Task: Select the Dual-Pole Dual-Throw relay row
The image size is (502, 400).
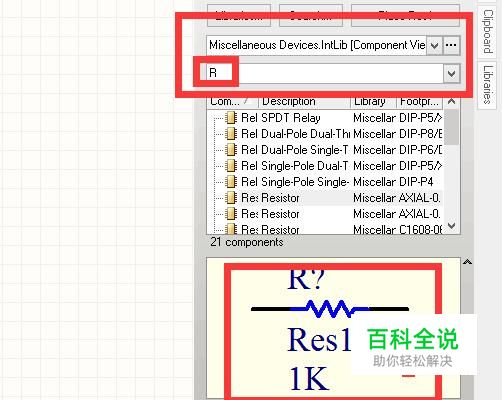Action: 325,134
